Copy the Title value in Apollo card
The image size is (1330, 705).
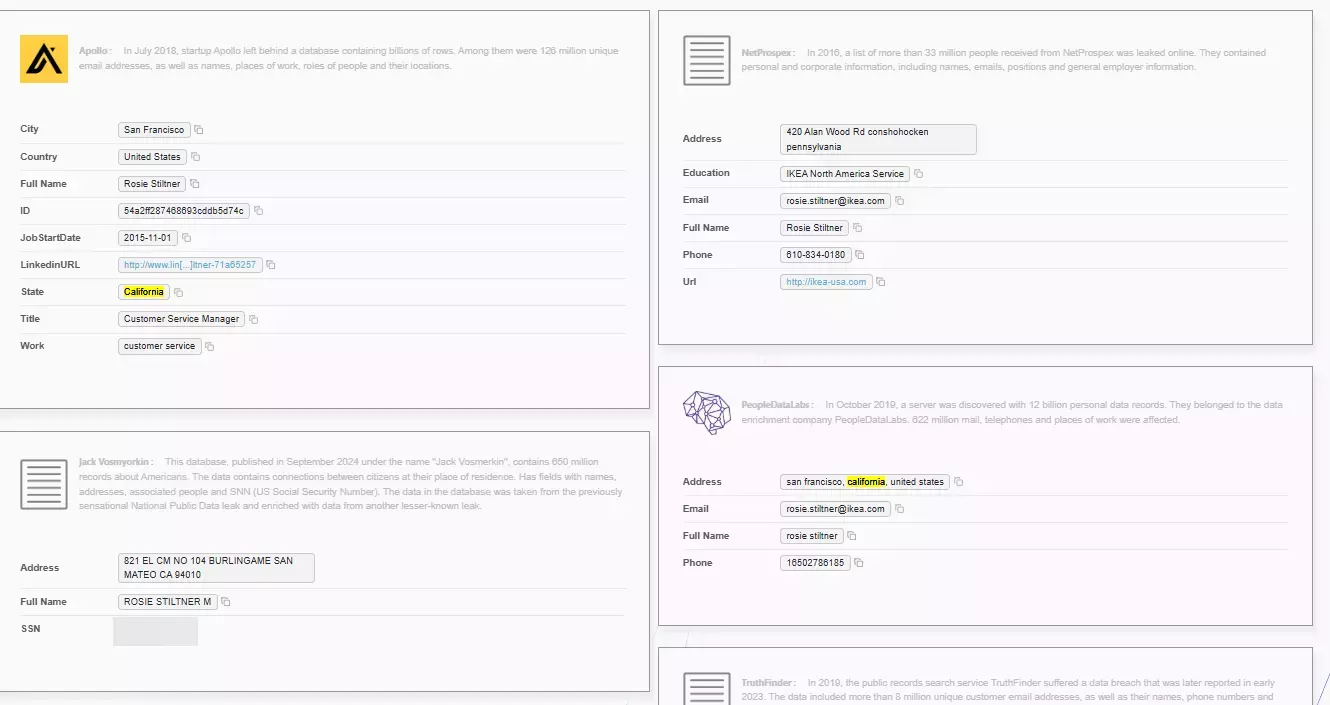[253, 319]
